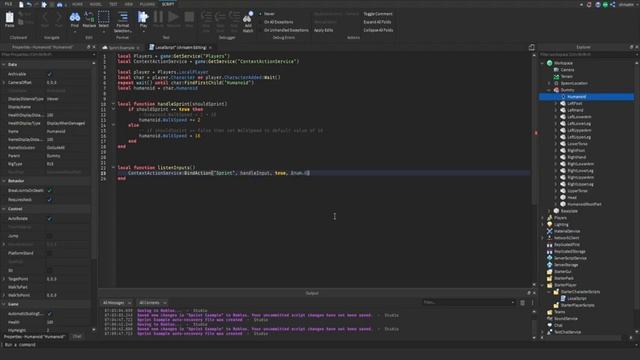This screenshot has height=360, width=640.
Task: Click the SoundService icon in Explorer
Action: pos(549,318)
